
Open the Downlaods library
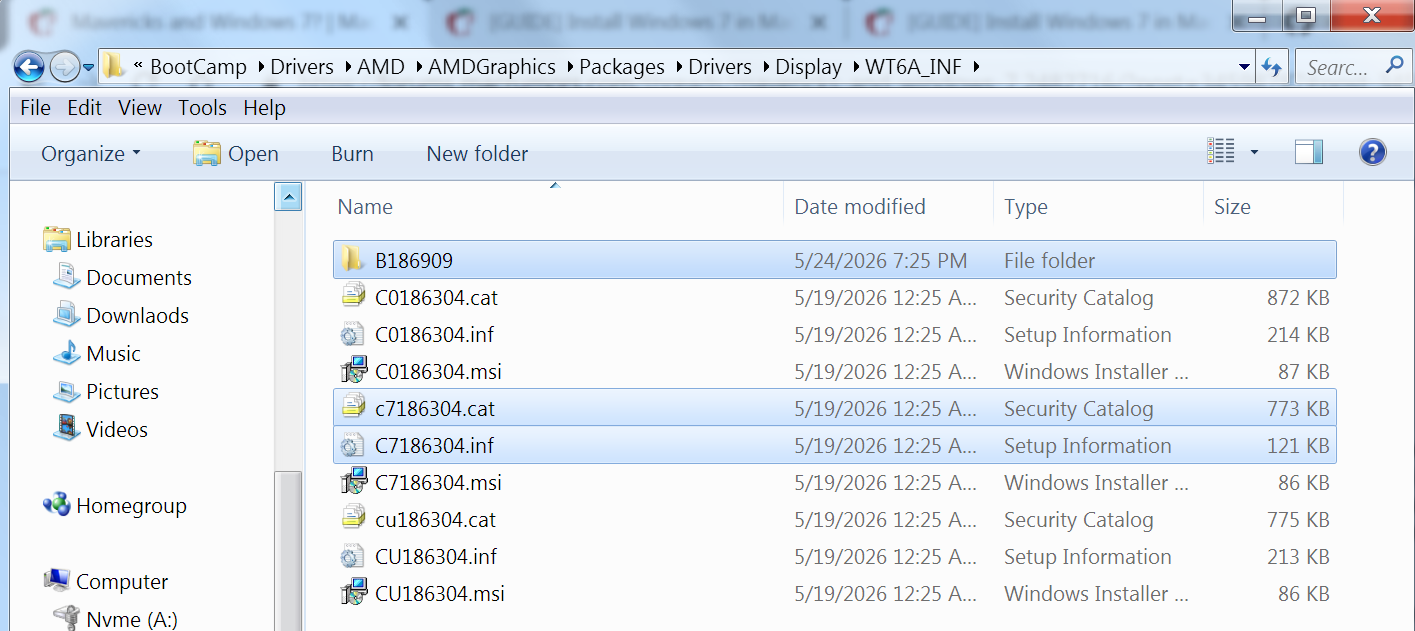[121, 315]
